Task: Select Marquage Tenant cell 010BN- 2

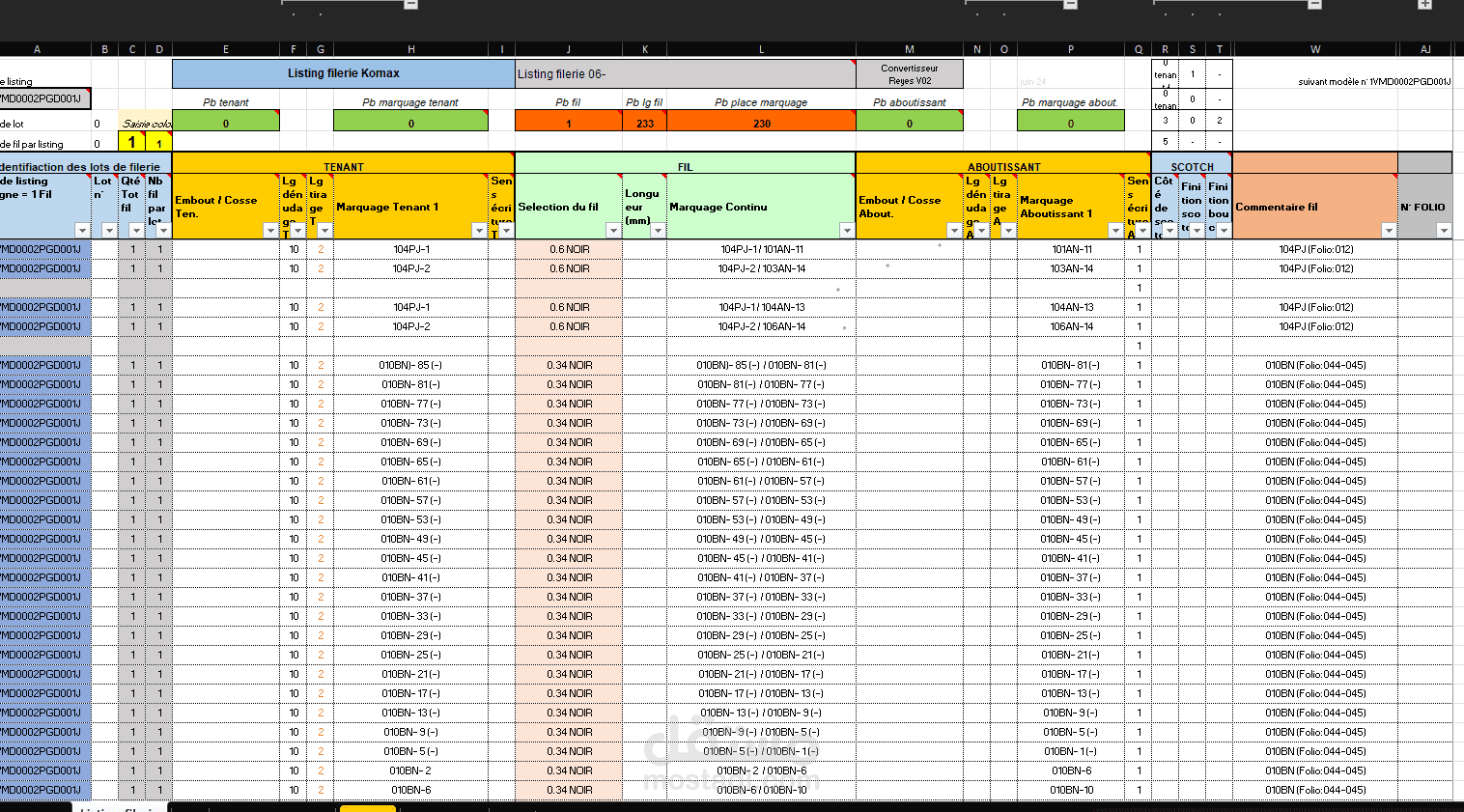Action: [411, 770]
